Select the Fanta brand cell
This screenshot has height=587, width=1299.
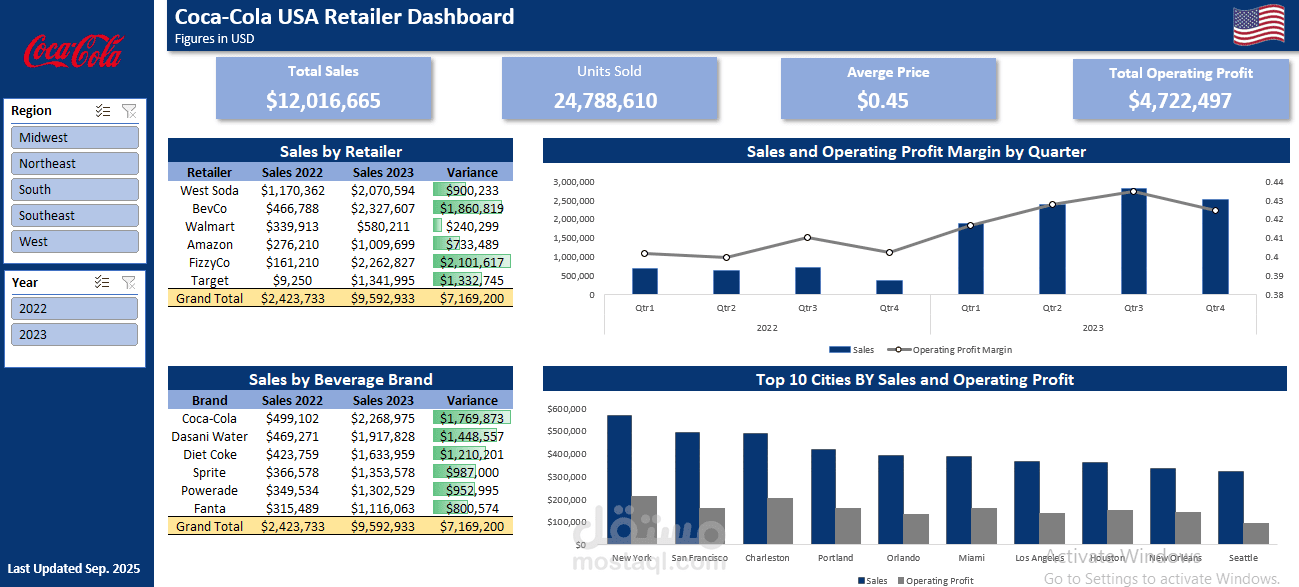210,508
